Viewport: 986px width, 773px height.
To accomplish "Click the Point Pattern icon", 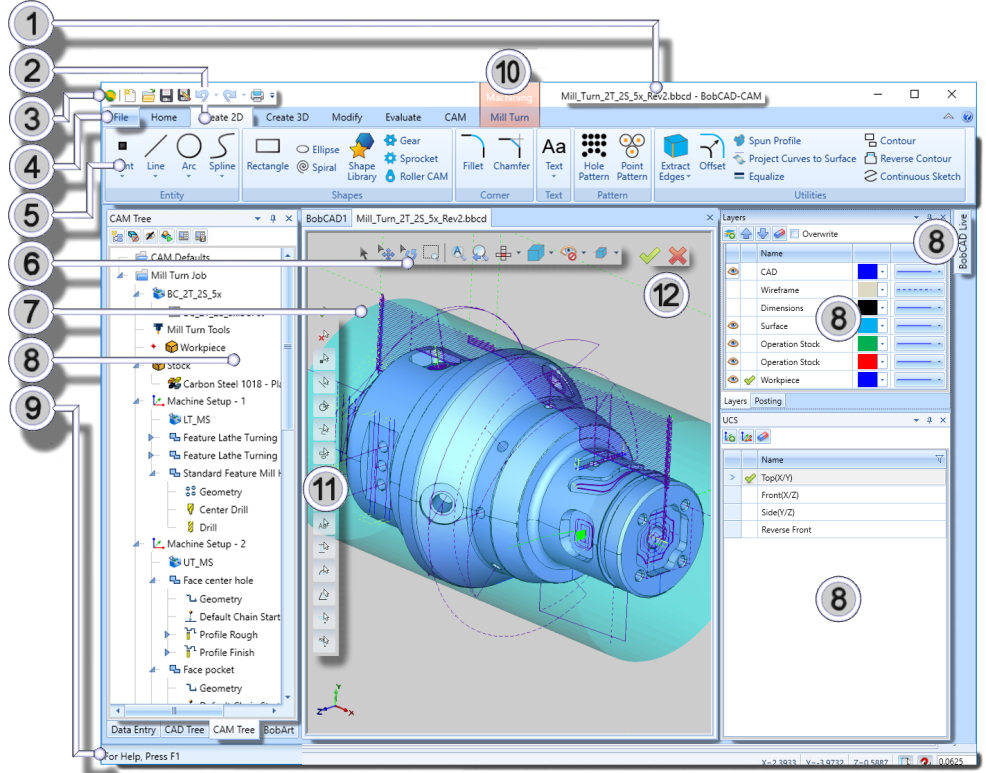I will click(x=631, y=155).
